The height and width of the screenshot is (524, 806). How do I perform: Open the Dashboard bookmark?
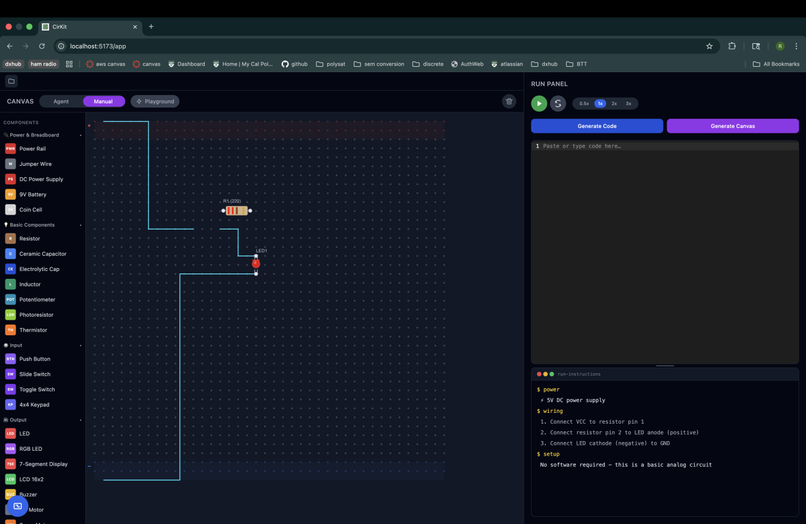click(187, 64)
